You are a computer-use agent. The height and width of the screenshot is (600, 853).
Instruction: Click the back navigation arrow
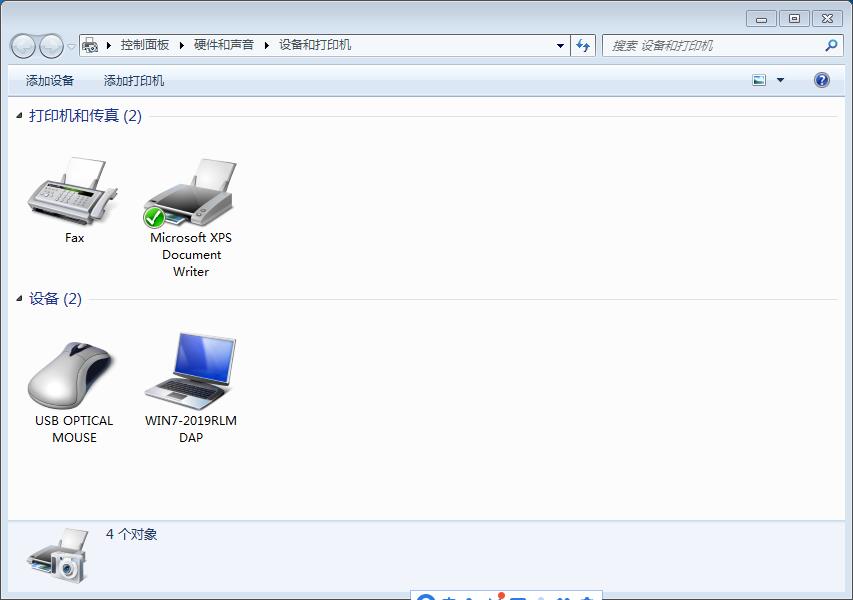(x=20, y=45)
